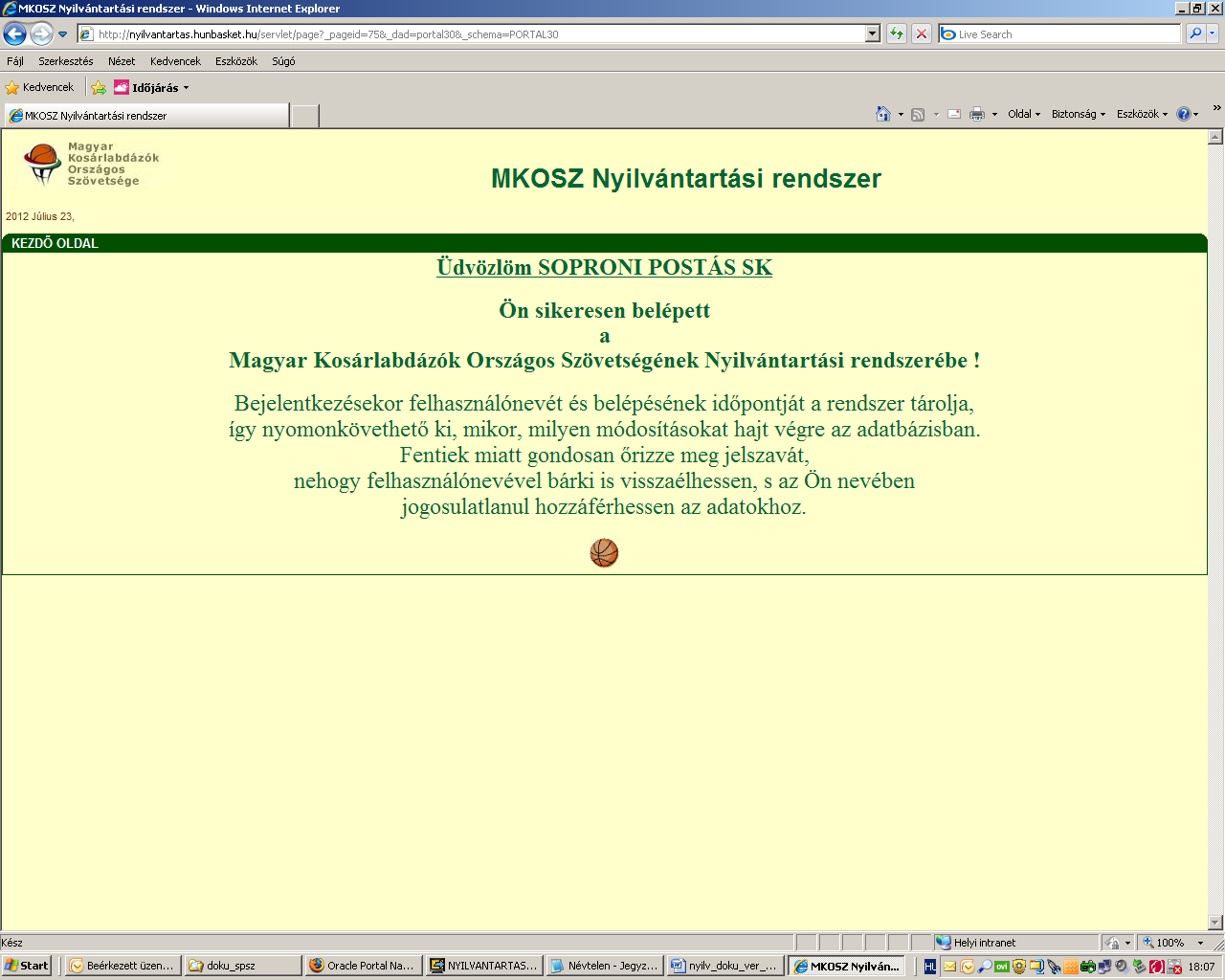Click the basketball icon below the text
Image resolution: width=1225 pixels, height=980 pixels.
[x=604, y=552]
